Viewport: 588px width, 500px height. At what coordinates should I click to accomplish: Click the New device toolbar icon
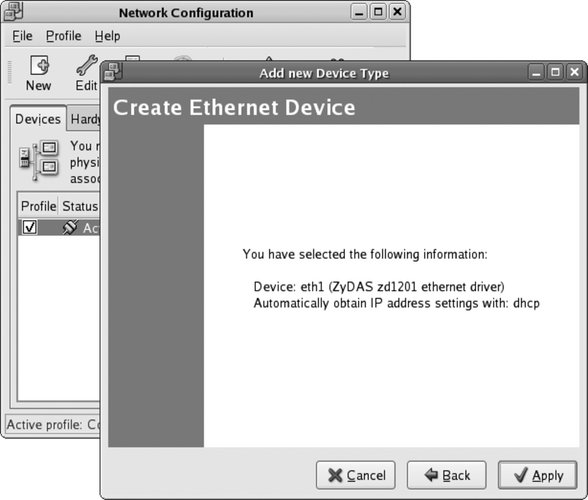pyautogui.click(x=39, y=66)
